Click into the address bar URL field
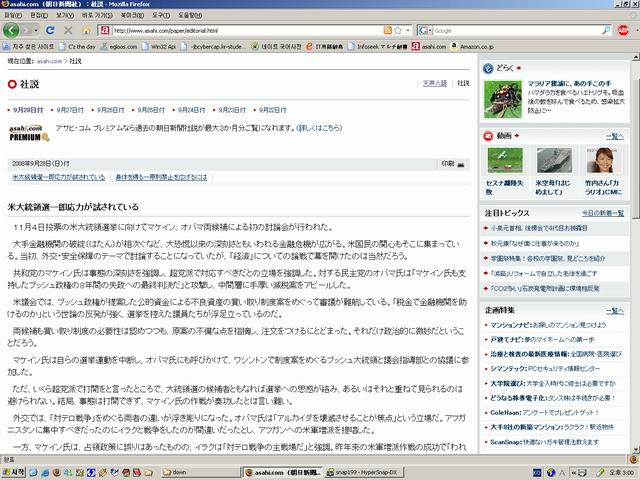Viewport: 640px width, 480px height. click(x=247, y=30)
